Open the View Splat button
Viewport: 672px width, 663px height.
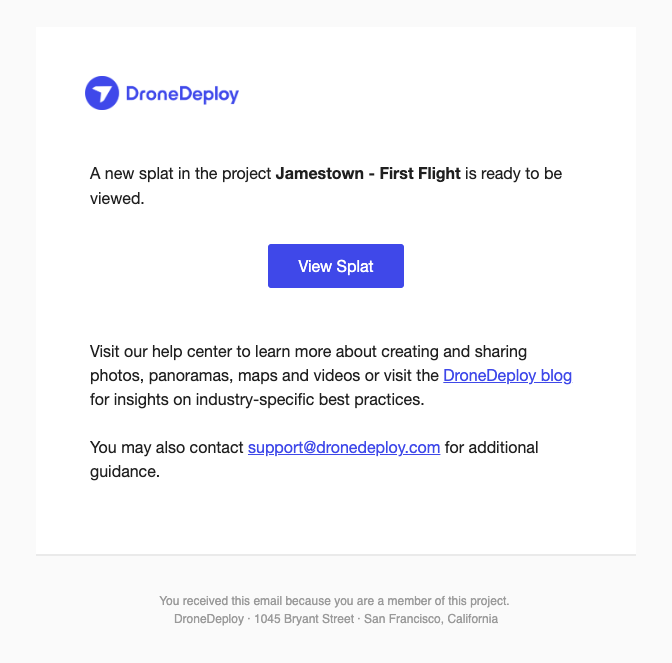pos(336,266)
